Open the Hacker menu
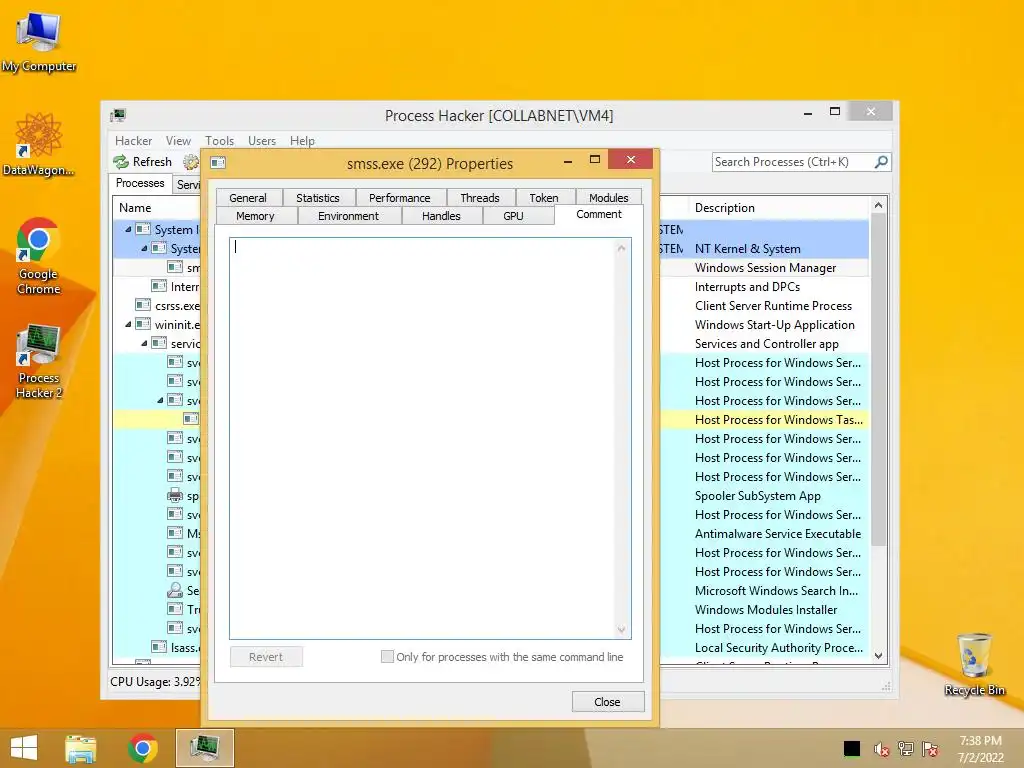Image resolution: width=1024 pixels, height=768 pixels. pos(133,141)
